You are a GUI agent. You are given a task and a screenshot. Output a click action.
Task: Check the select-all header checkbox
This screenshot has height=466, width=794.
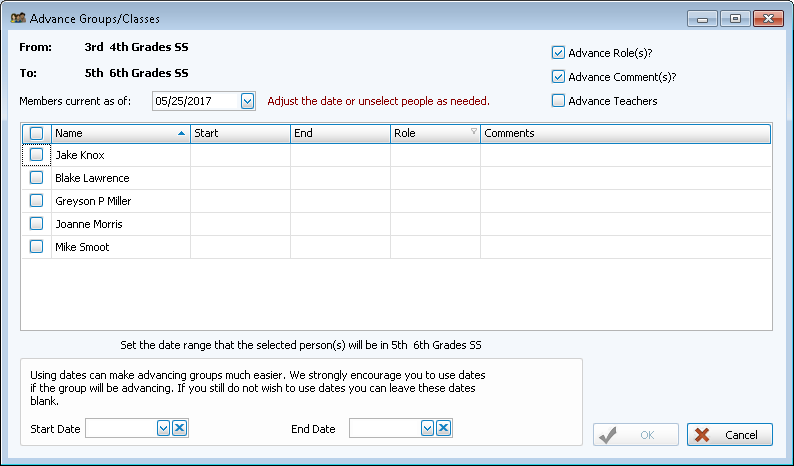36,133
